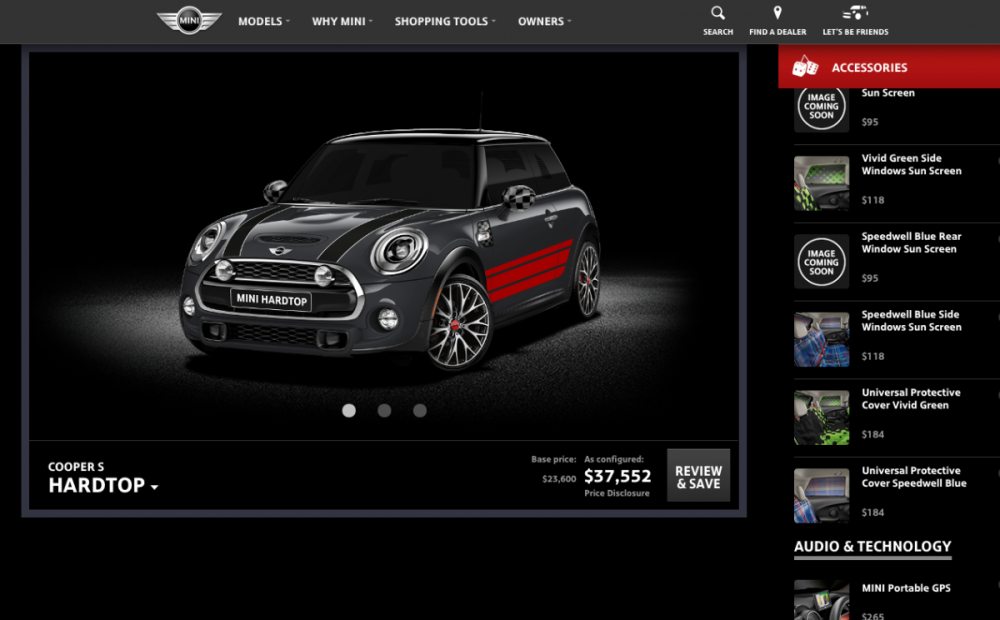This screenshot has width=1000, height=620.
Task: Click the Let's Be Friends icon
Action: (855, 13)
